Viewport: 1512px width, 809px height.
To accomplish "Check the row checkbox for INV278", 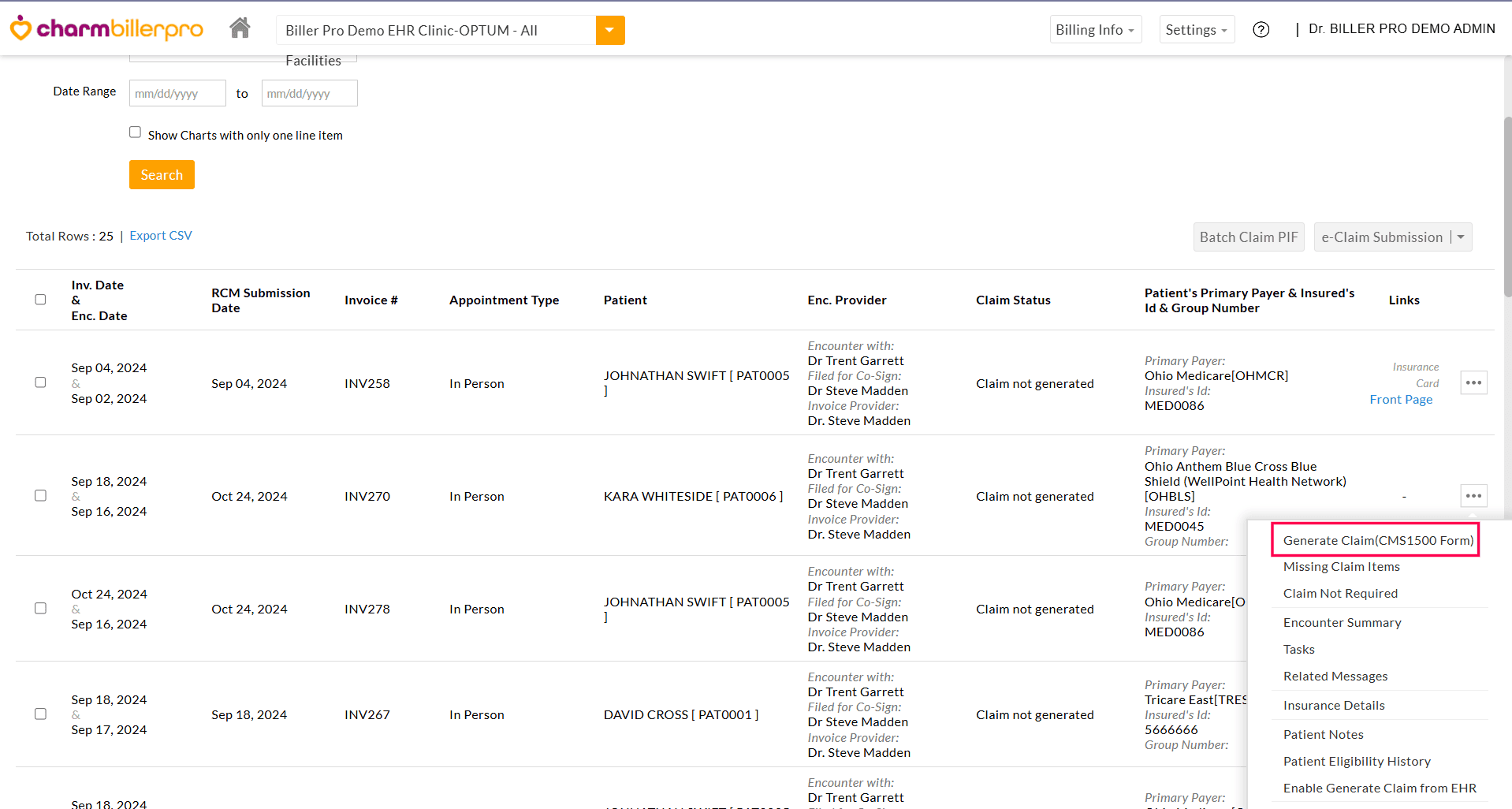I will (x=40, y=609).
